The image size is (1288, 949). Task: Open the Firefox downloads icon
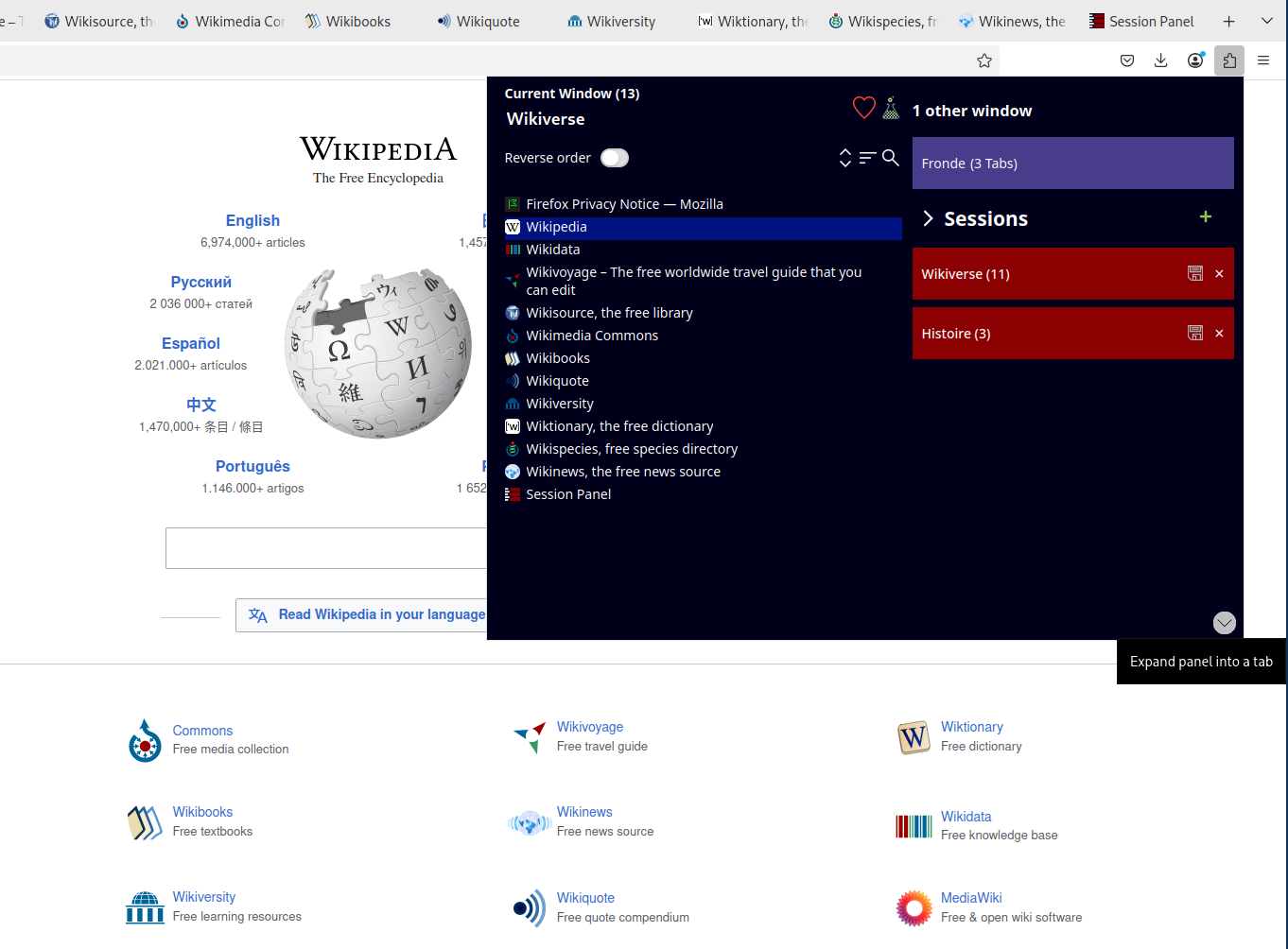(x=1161, y=60)
